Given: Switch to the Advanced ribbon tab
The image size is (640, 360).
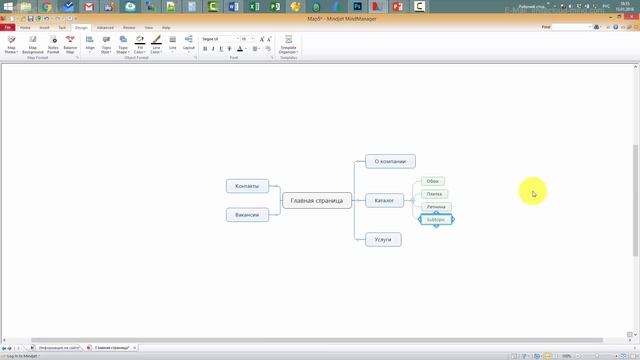Looking at the screenshot, I should [105, 28].
